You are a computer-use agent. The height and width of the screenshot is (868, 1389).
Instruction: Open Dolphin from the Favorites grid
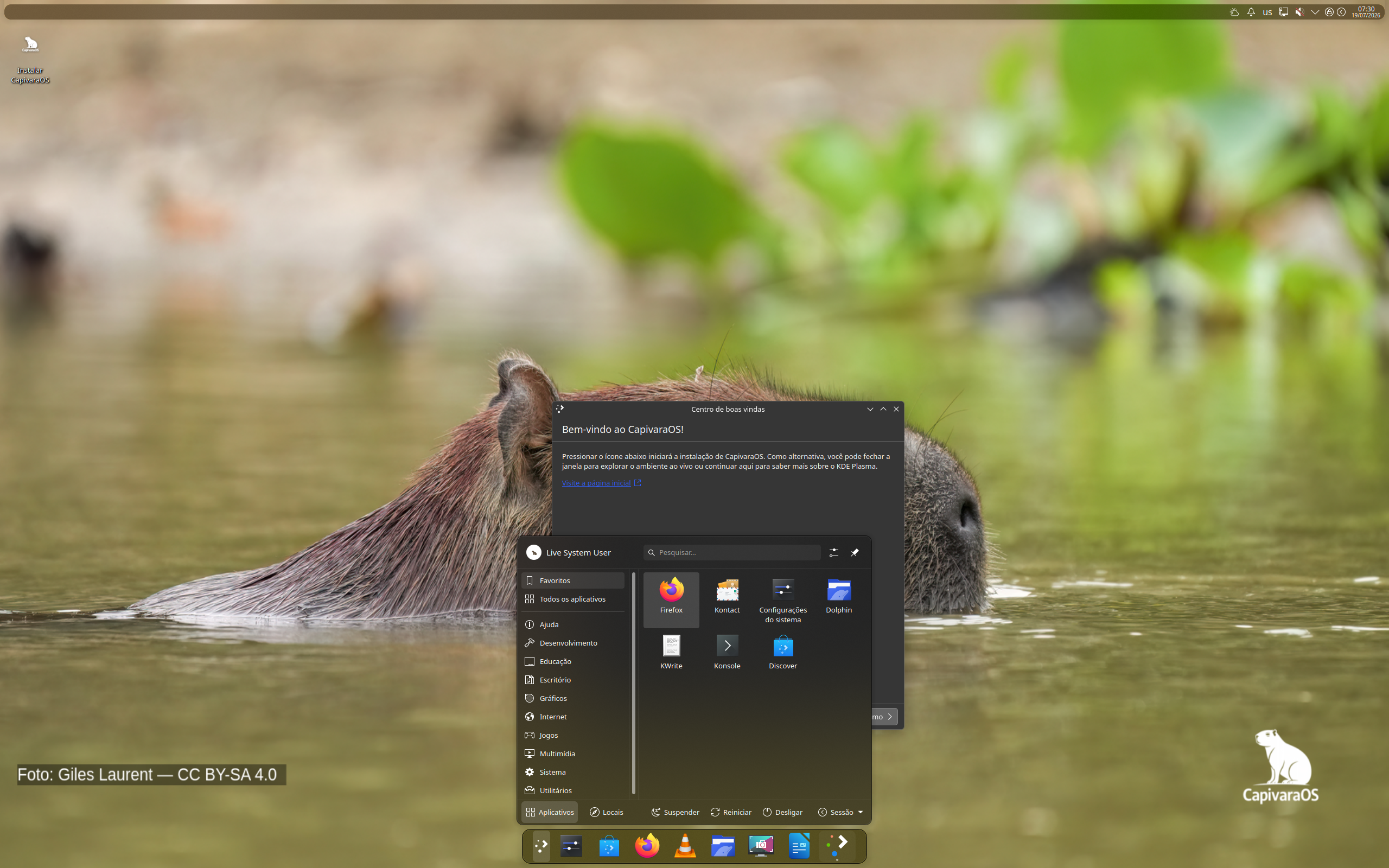pyautogui.click(x=839, y=599)
